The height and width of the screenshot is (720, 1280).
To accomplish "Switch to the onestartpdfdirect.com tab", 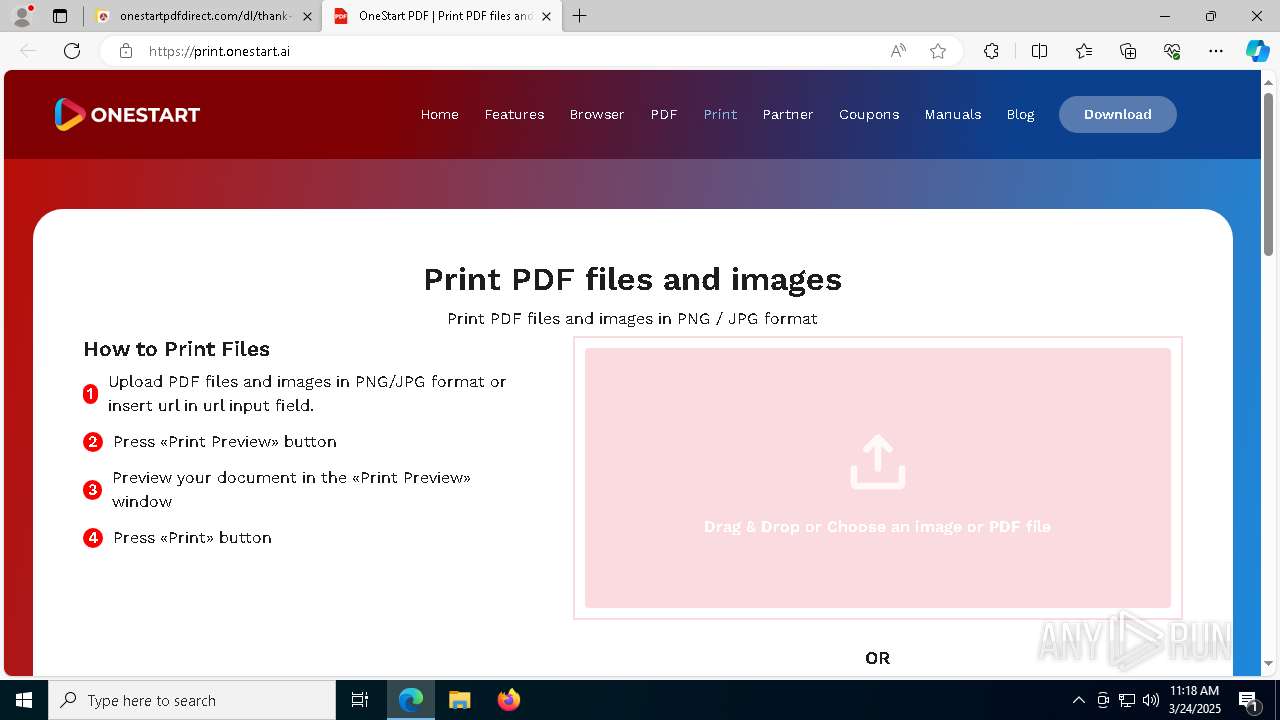I will point(205,16).
